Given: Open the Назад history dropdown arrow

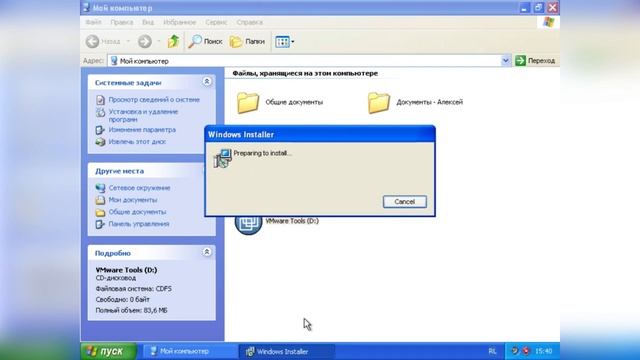Looking at the screenshot, I should pos(128,41).
